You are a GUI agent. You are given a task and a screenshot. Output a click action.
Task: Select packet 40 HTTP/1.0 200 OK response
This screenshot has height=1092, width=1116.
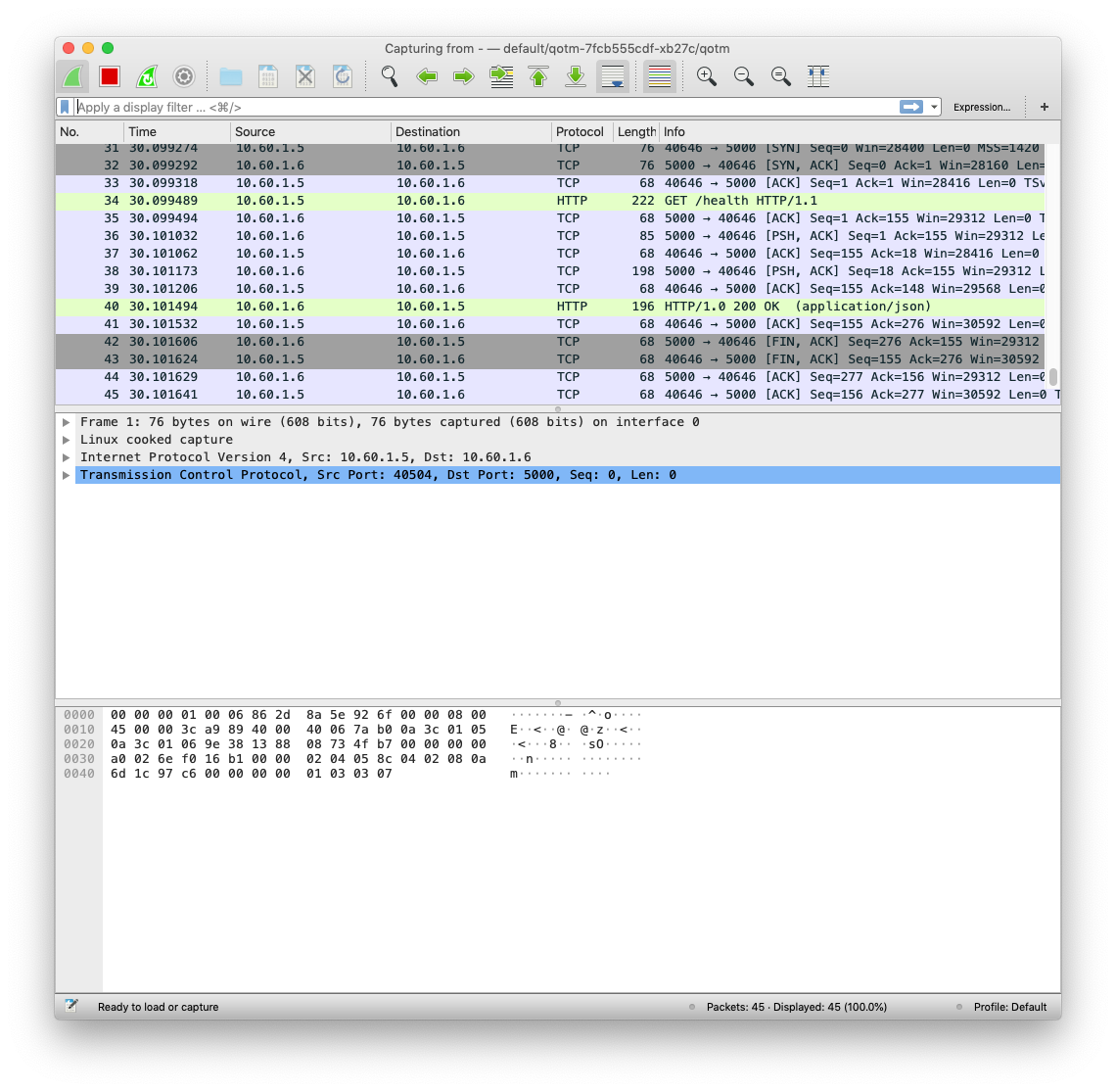tap(550, 307)
